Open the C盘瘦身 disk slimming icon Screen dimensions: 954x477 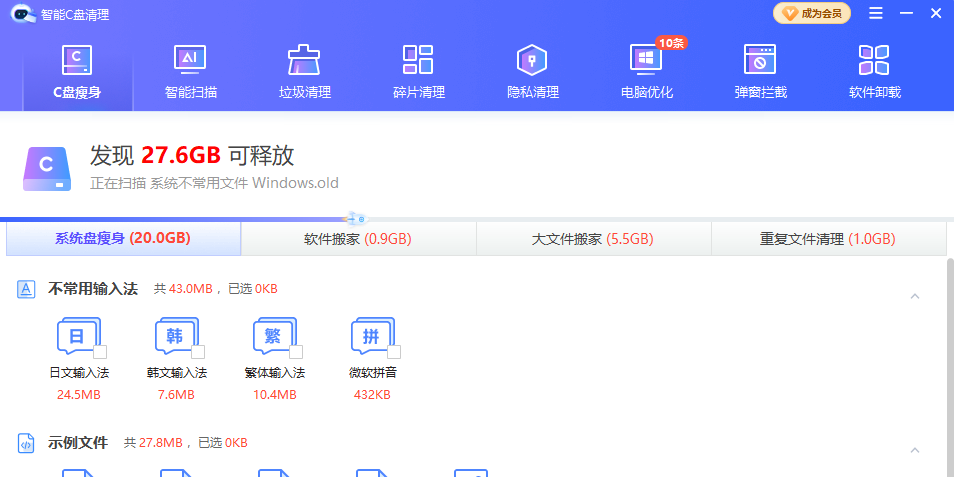coord(77,60)
